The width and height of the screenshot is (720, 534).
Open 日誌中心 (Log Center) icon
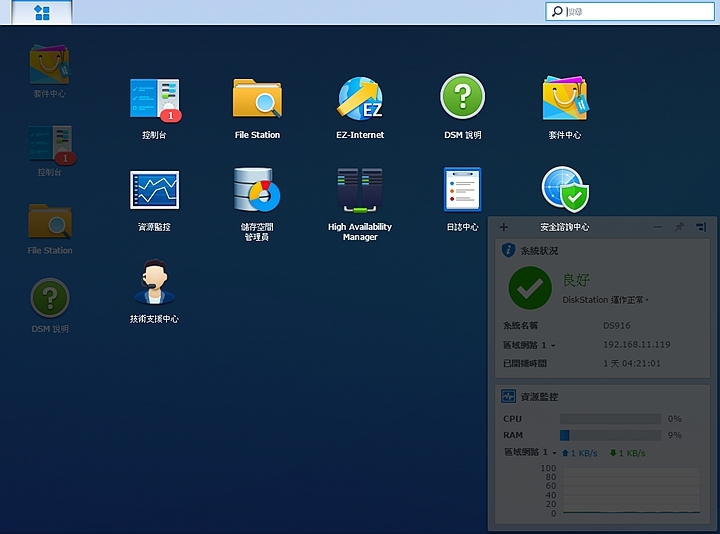point(462,191)
